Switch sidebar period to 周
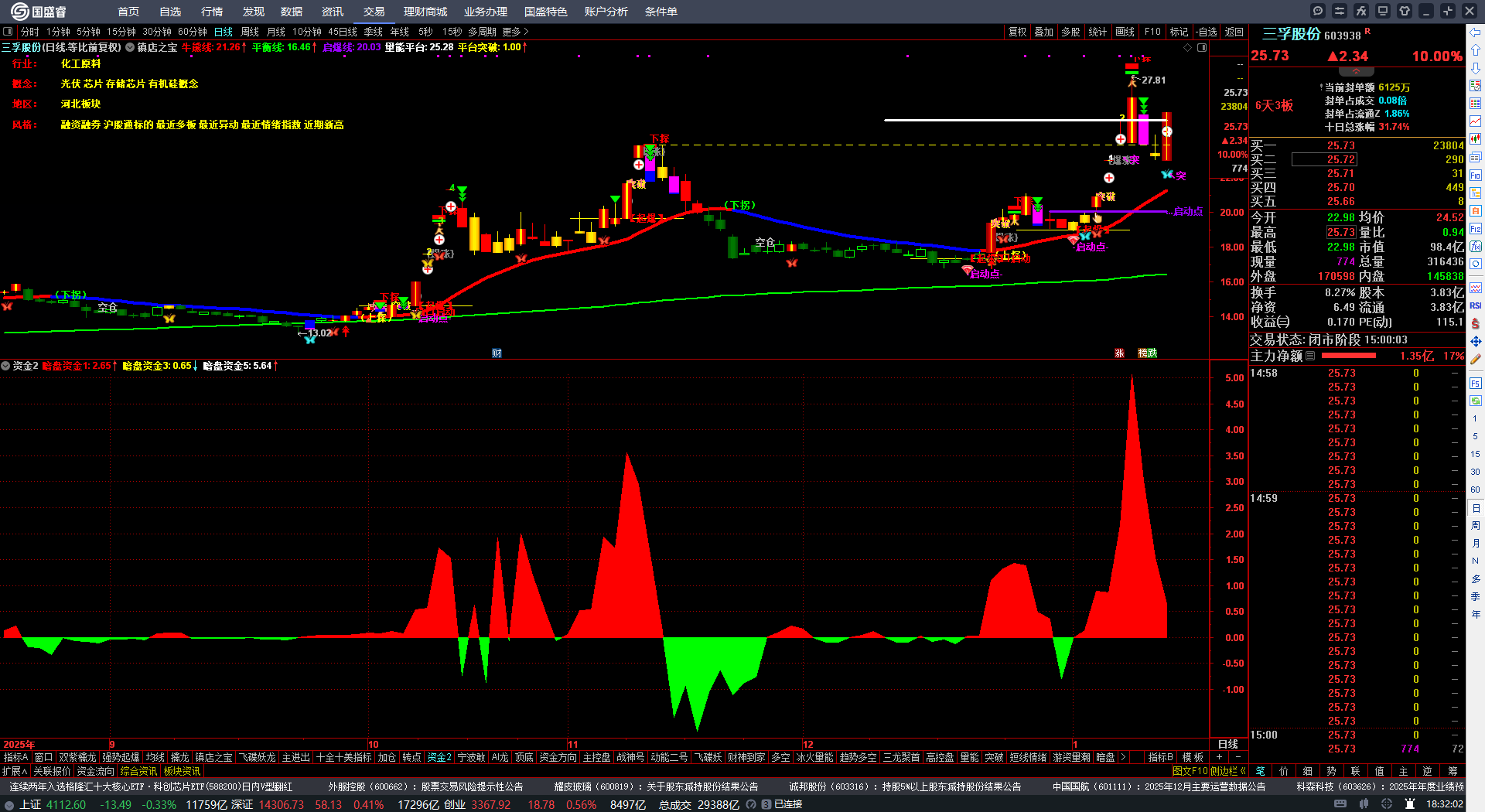Viewport: 1485px width, 812px height. 1476,526
